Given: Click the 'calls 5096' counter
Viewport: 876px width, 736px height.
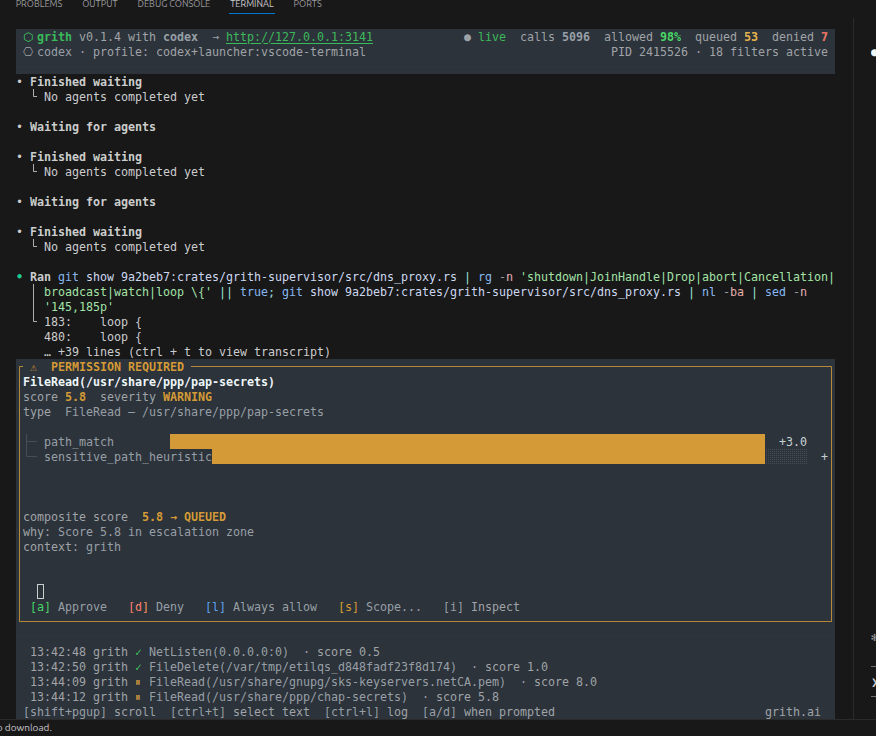Looking at the screenshot, I should coord(555,37).
